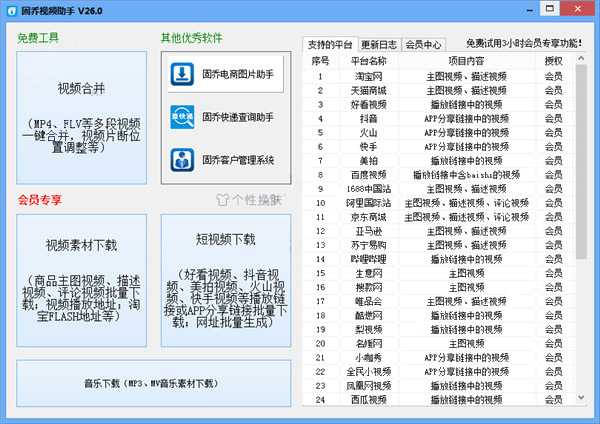This screenshot has height=424, width=600.
Task: Select the 凤凰网视频 row
Action: (x=439, y=385)
